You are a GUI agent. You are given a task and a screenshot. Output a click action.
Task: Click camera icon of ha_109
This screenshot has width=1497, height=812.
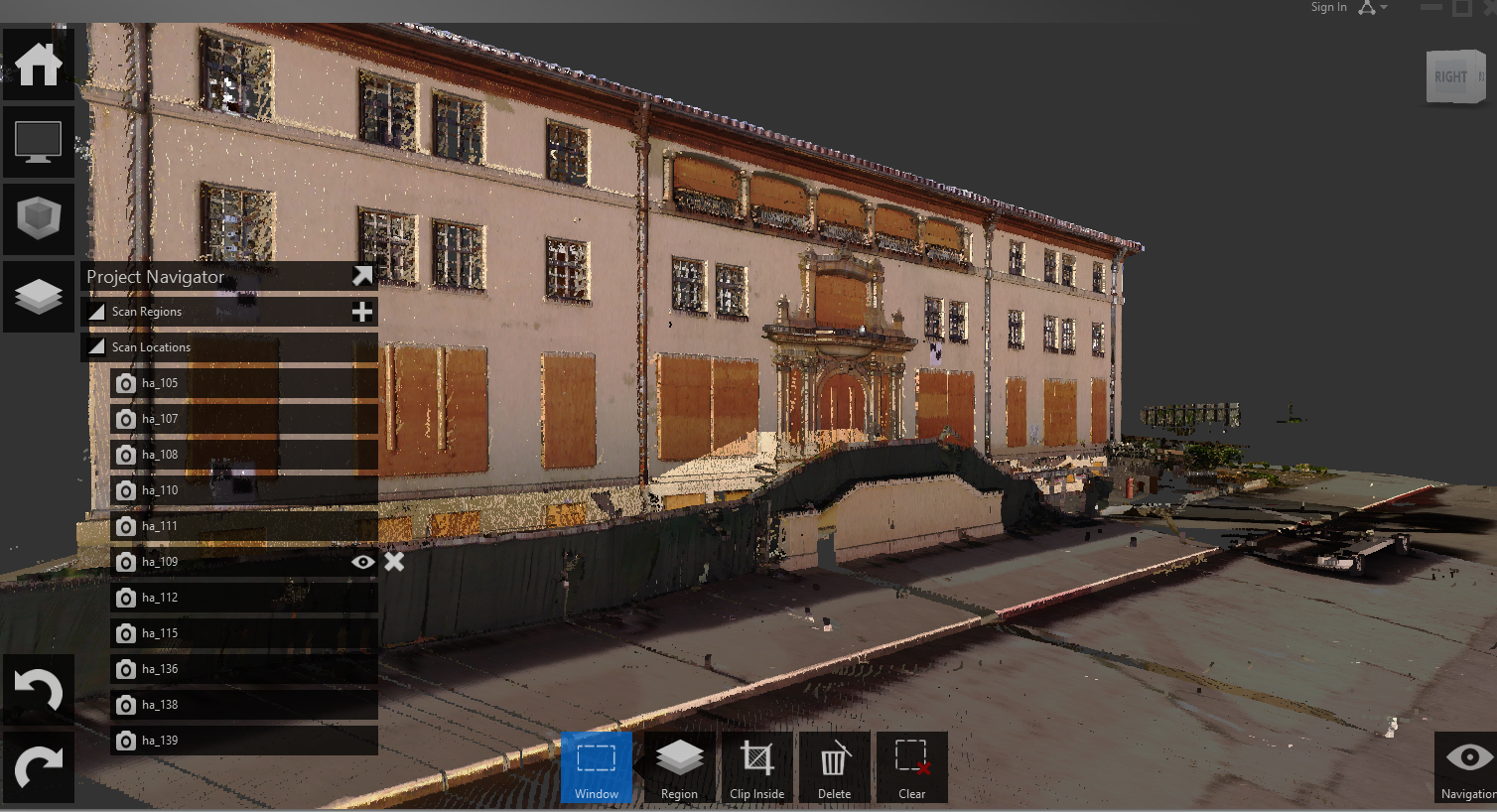pos(125,562)
